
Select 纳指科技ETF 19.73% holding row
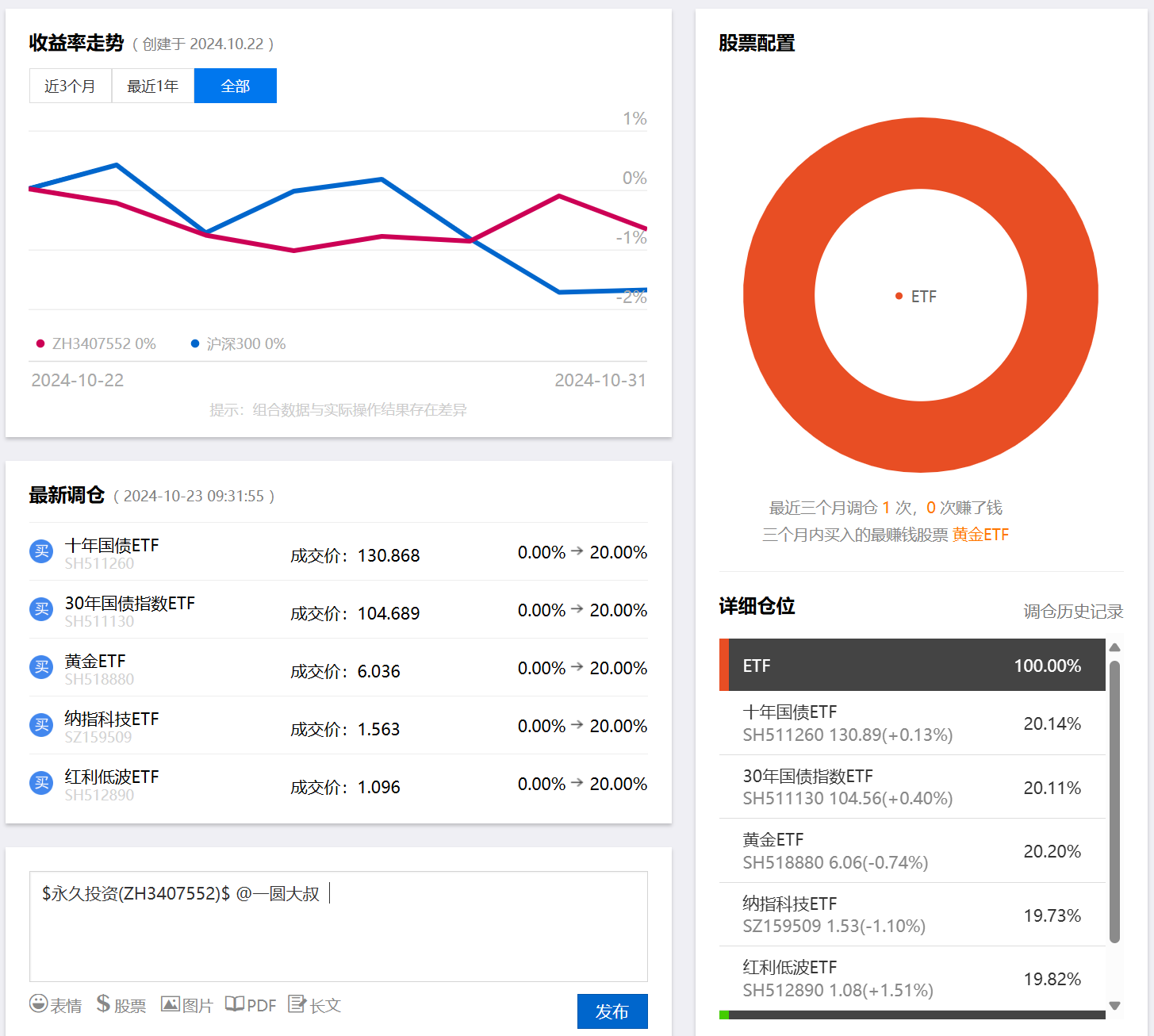tap(912, 915)
